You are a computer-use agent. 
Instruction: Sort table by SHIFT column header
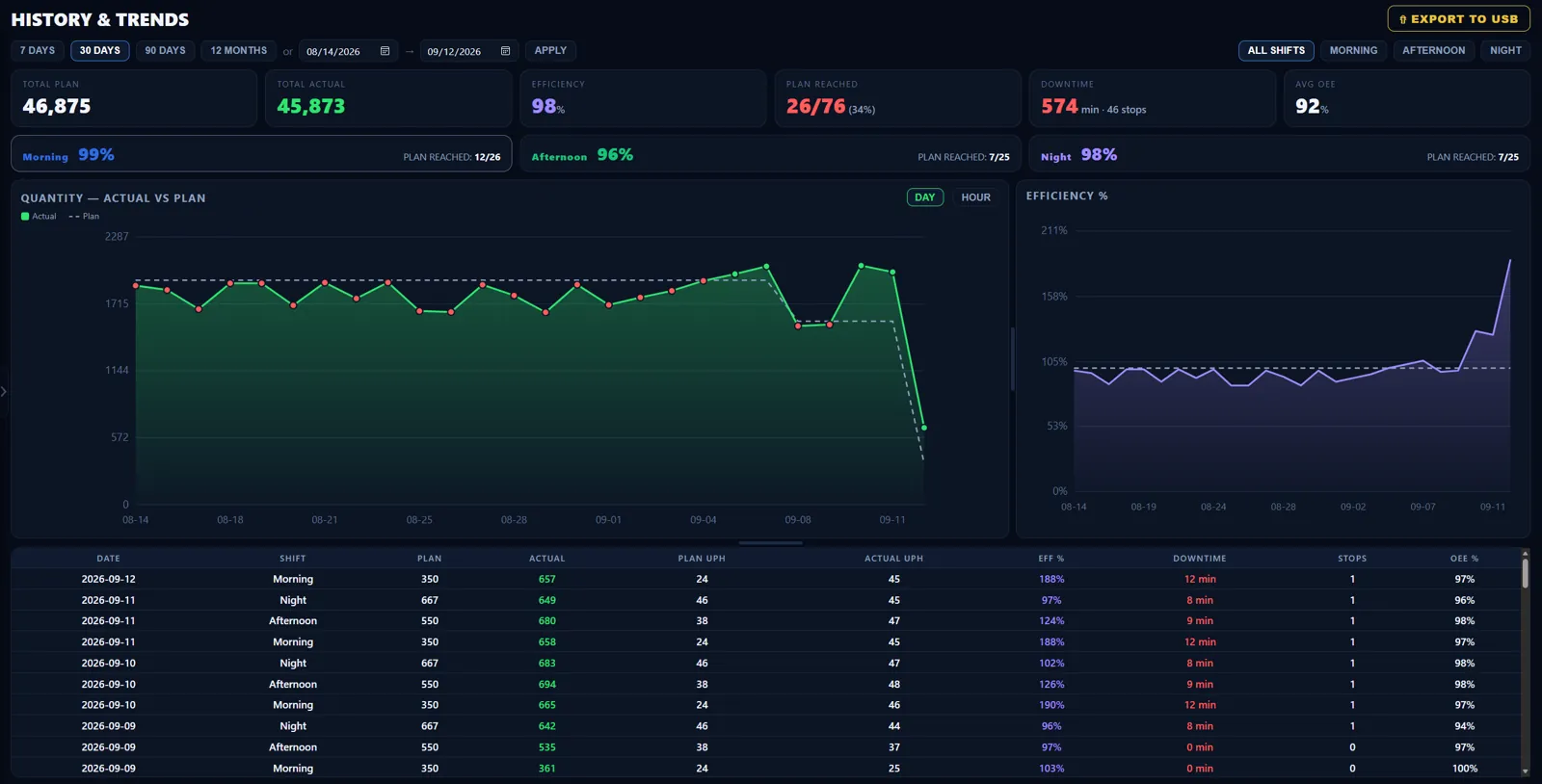coord(293,559)
